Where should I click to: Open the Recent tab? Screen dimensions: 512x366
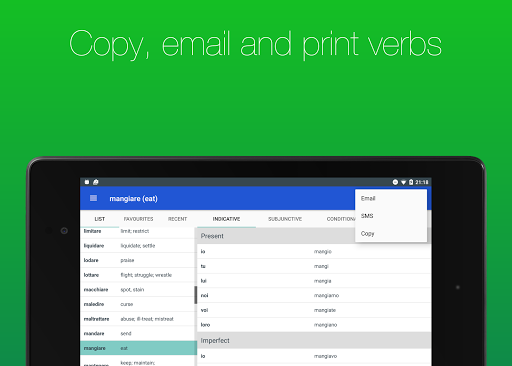click(177, 219)
